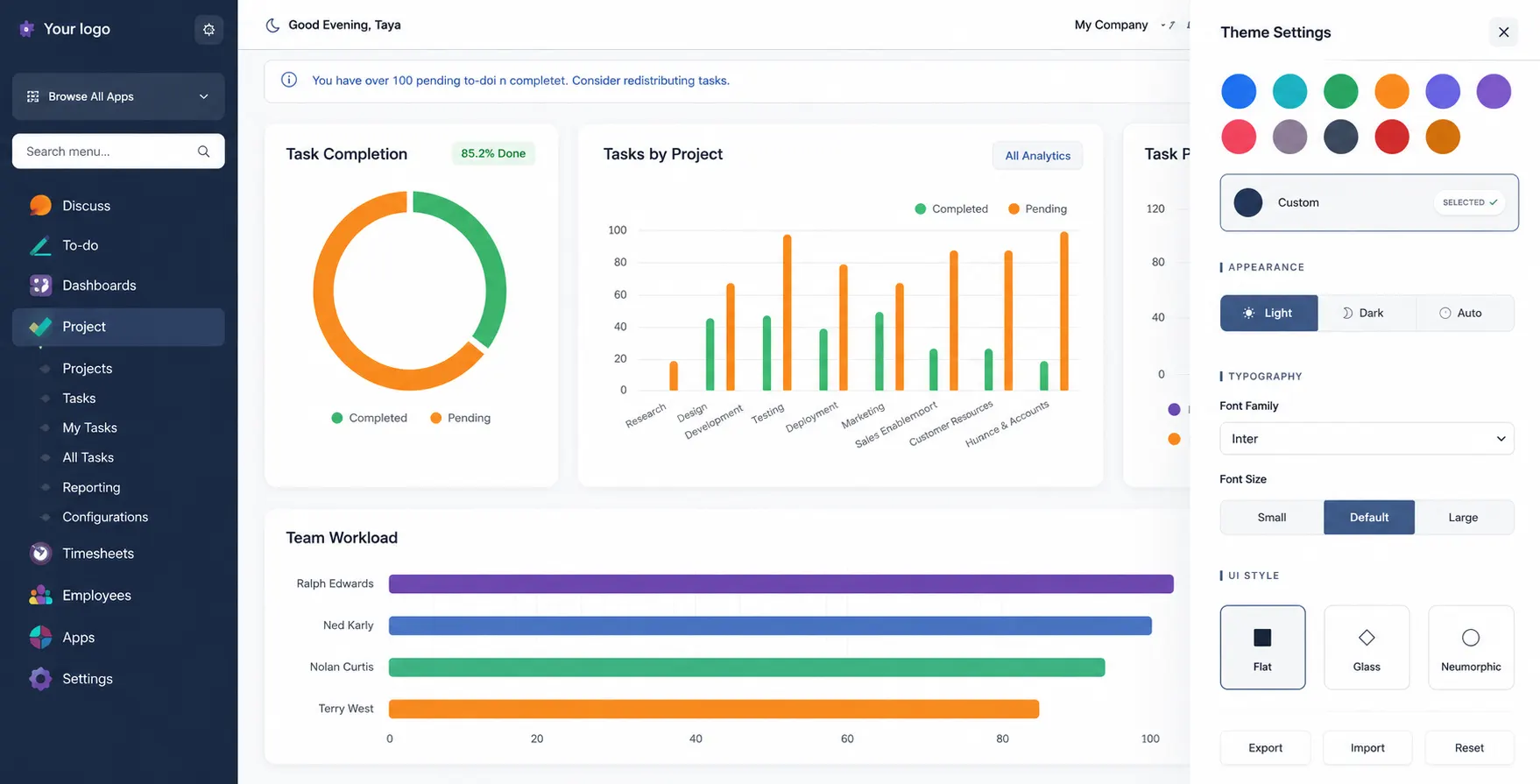Set appearance to Auto

[x=1465, y=313]
